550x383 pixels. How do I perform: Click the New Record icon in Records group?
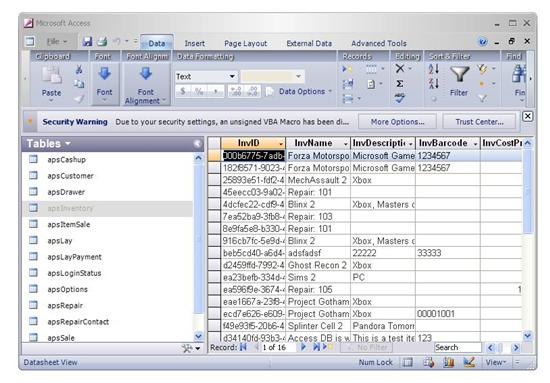click(x=347, y=69)
